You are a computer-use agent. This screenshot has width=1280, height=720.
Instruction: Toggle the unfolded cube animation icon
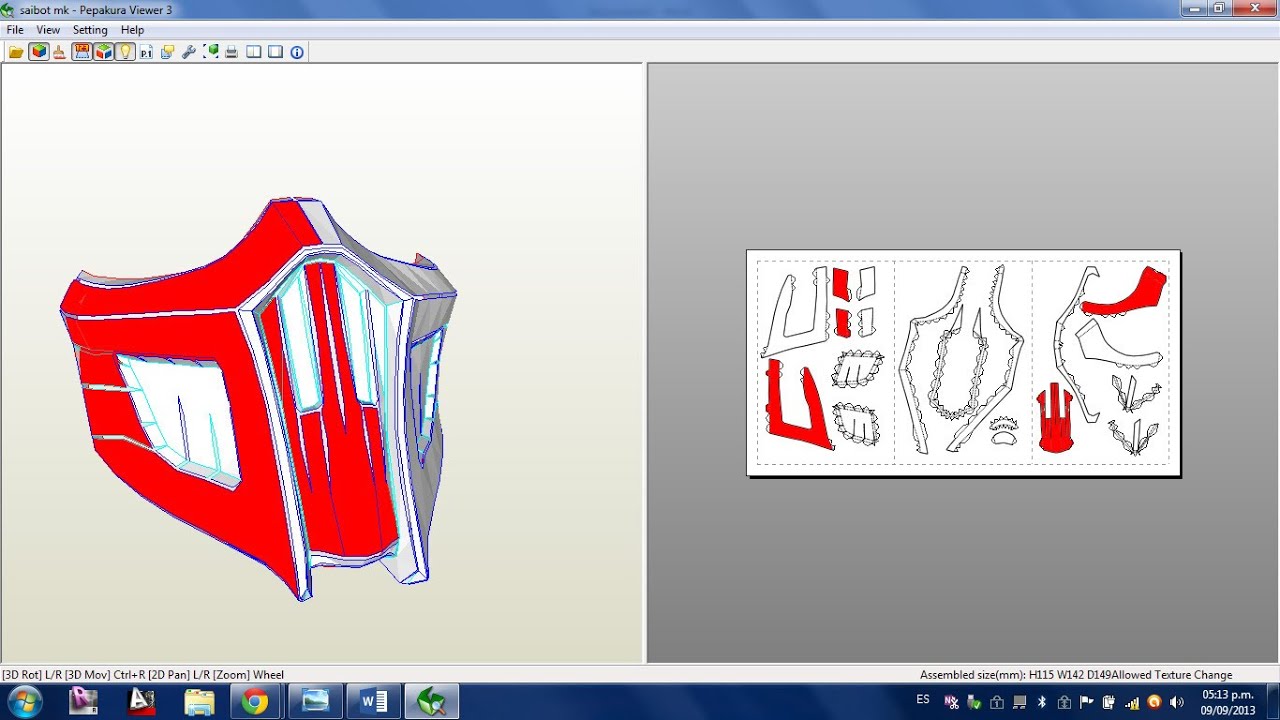click(104, 52)
